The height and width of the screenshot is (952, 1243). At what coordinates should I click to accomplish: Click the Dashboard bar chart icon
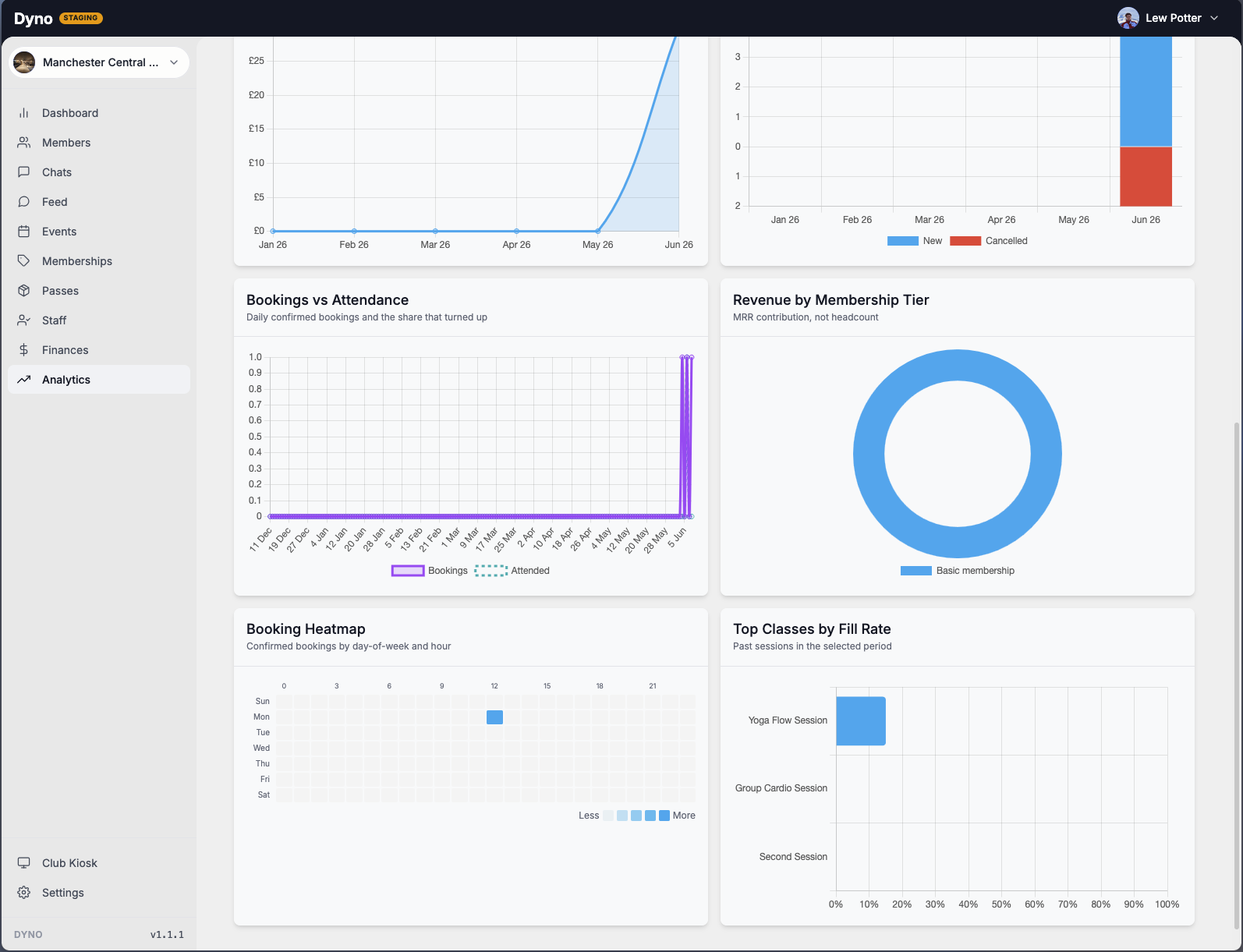pyautogui.click(x=24, y=113)
